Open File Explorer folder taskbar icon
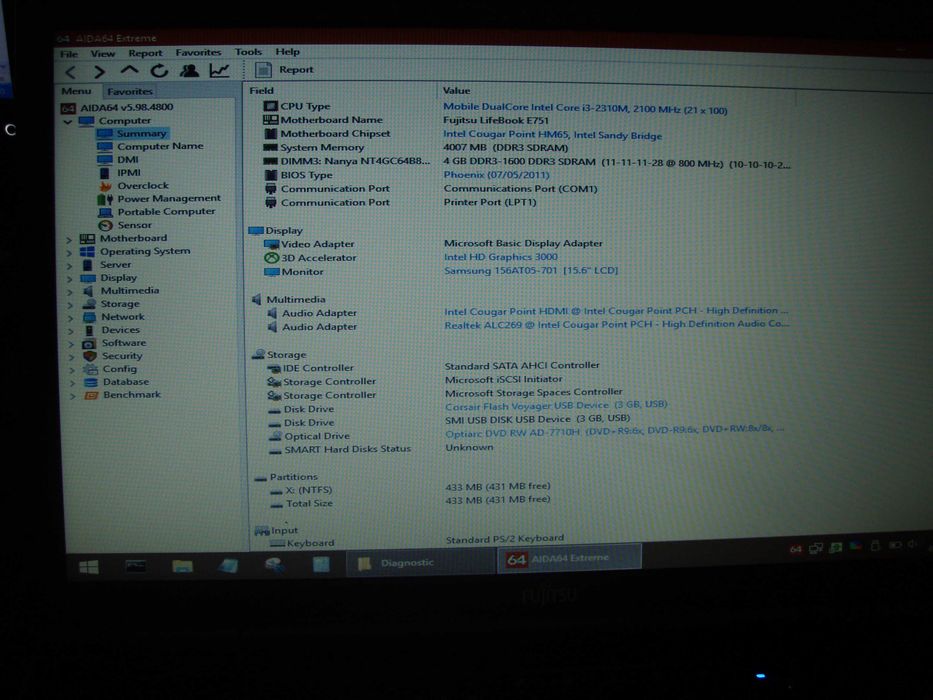This screenshot has width=933, height=700. [182, 565]
